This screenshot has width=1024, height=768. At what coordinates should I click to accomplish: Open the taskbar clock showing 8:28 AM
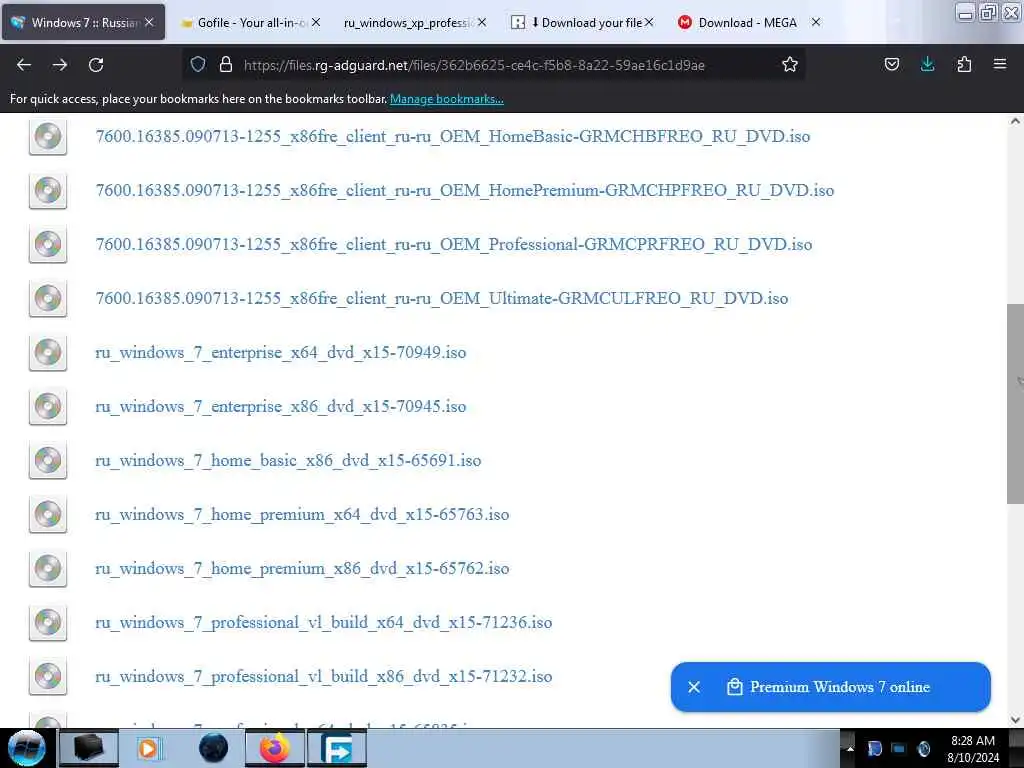point(972,749)
